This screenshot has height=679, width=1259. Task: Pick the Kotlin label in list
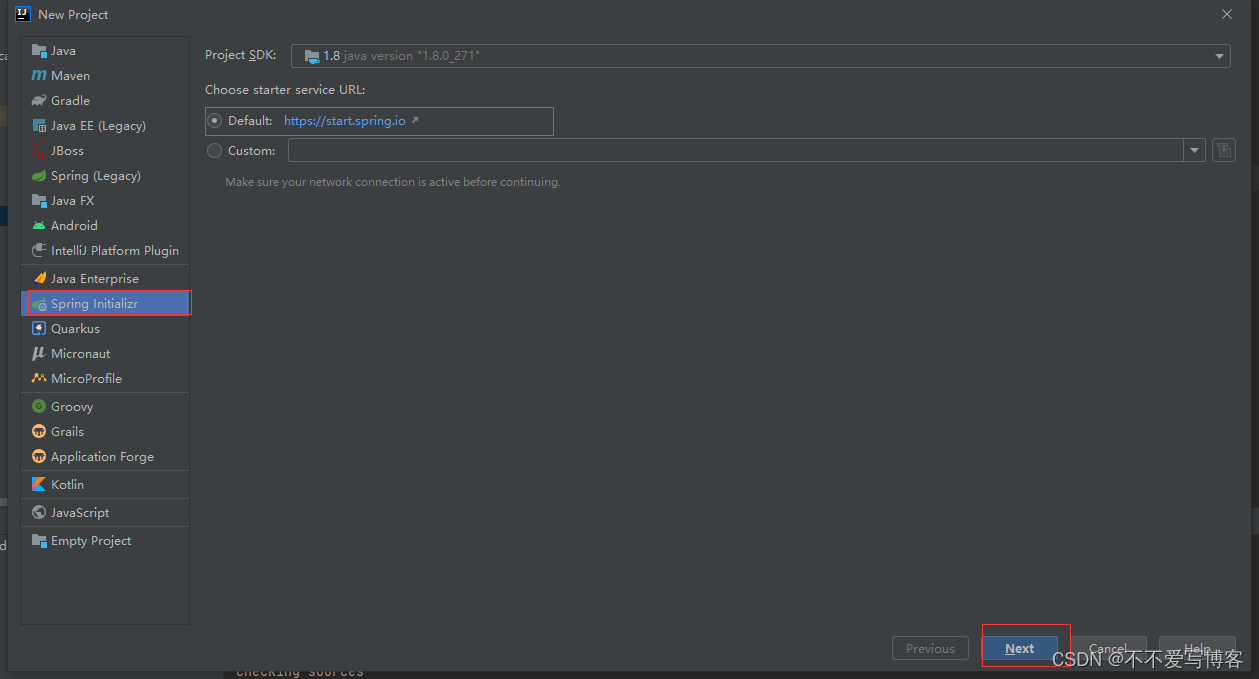tap(67, 485)
